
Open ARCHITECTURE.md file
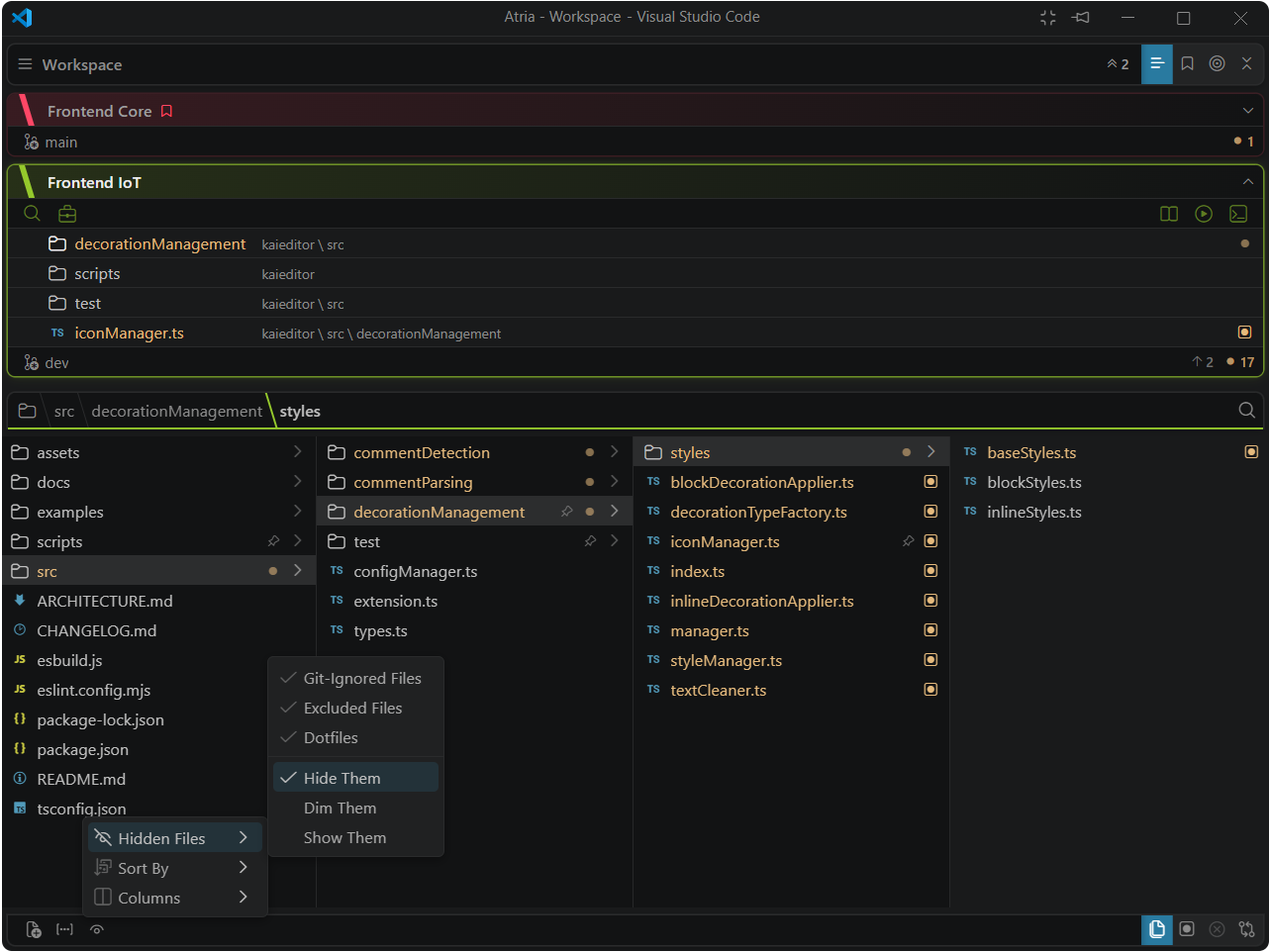click(x=105, y=602)
